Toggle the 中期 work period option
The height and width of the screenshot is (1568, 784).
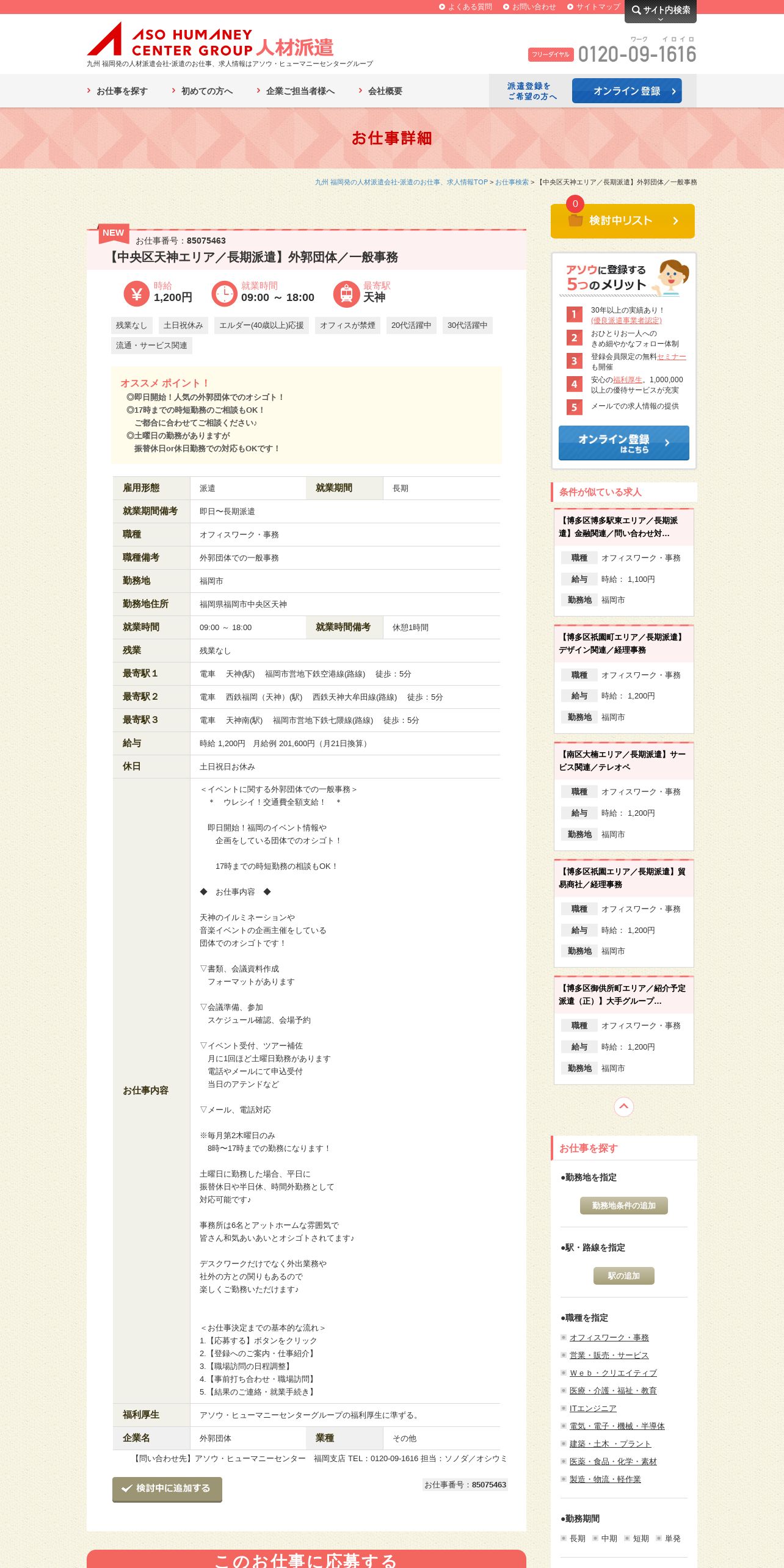tap(605, 1538)
